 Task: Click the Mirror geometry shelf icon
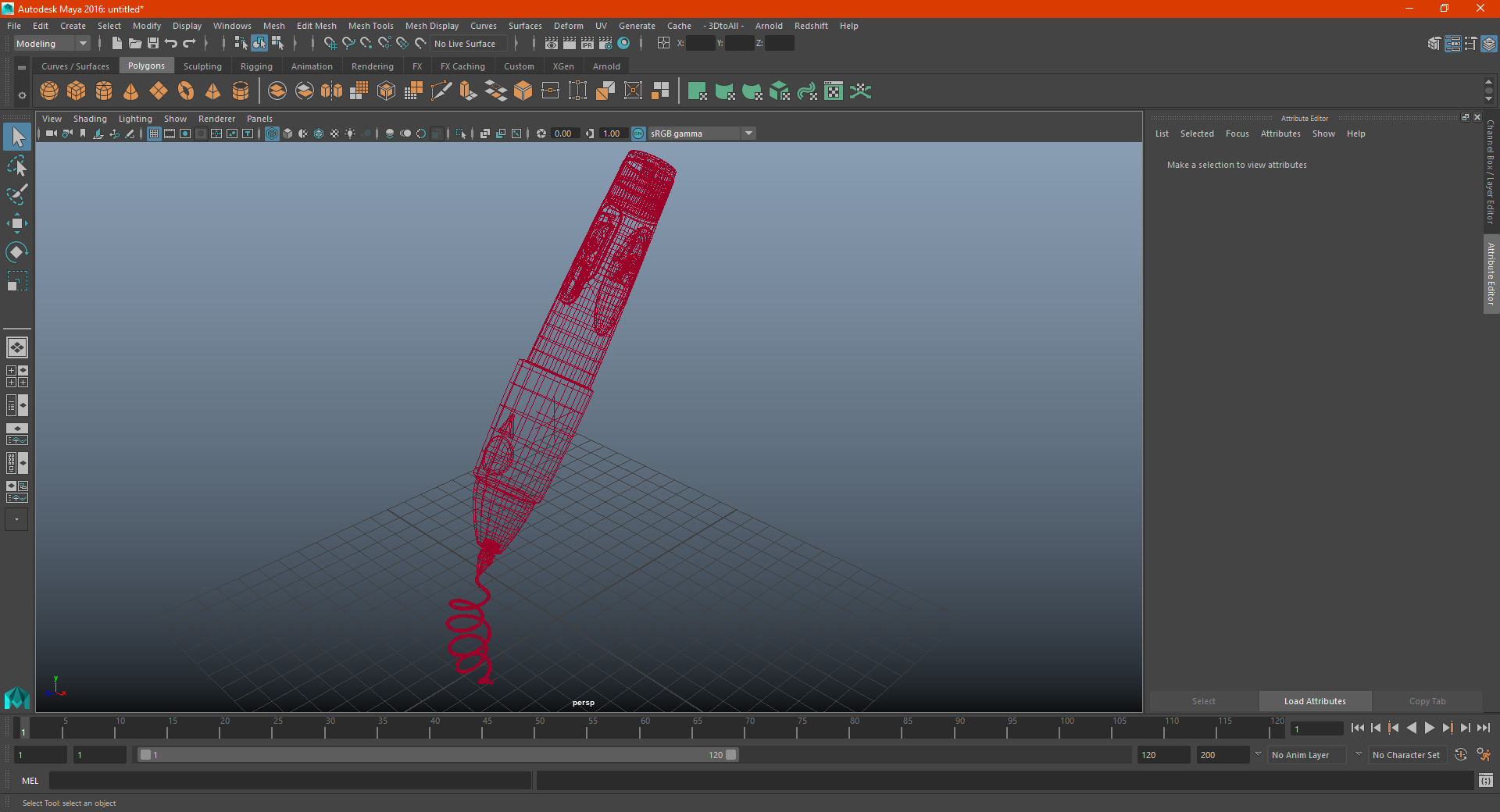pyautogui.click(x=332, y=91)
